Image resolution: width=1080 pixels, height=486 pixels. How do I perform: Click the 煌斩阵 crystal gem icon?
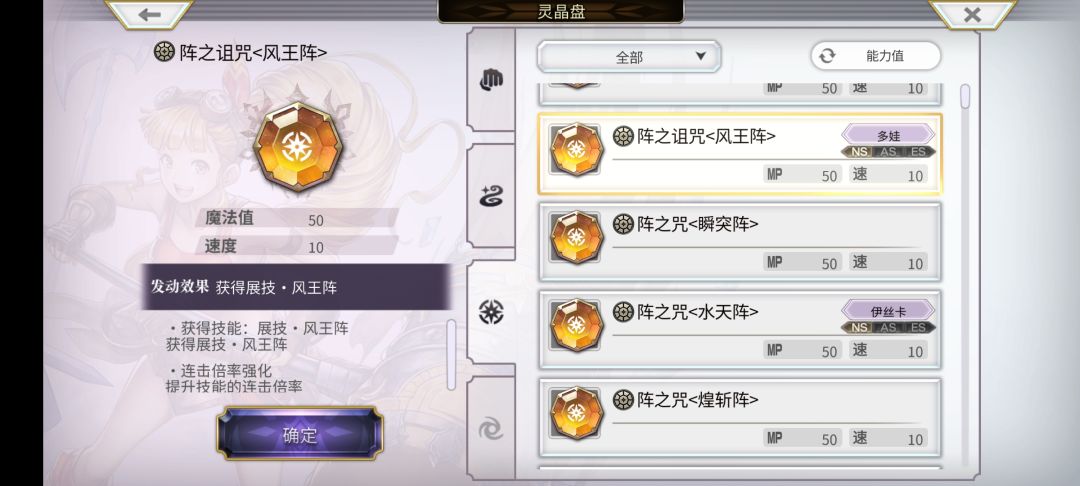(577, 412)
